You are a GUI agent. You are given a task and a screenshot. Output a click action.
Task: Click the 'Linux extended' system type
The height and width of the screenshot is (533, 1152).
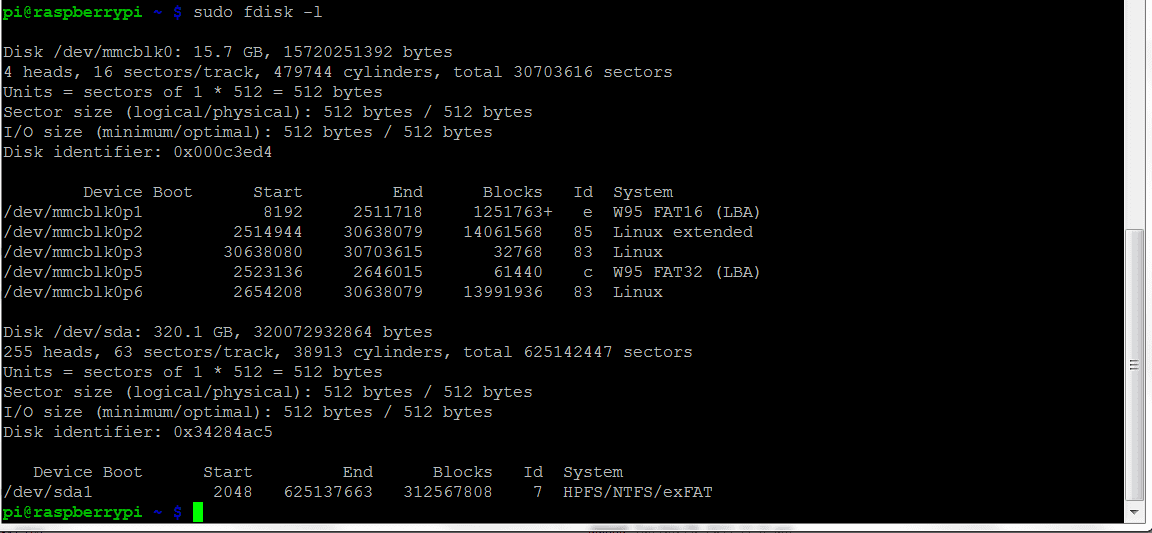(x=683, y=232)
